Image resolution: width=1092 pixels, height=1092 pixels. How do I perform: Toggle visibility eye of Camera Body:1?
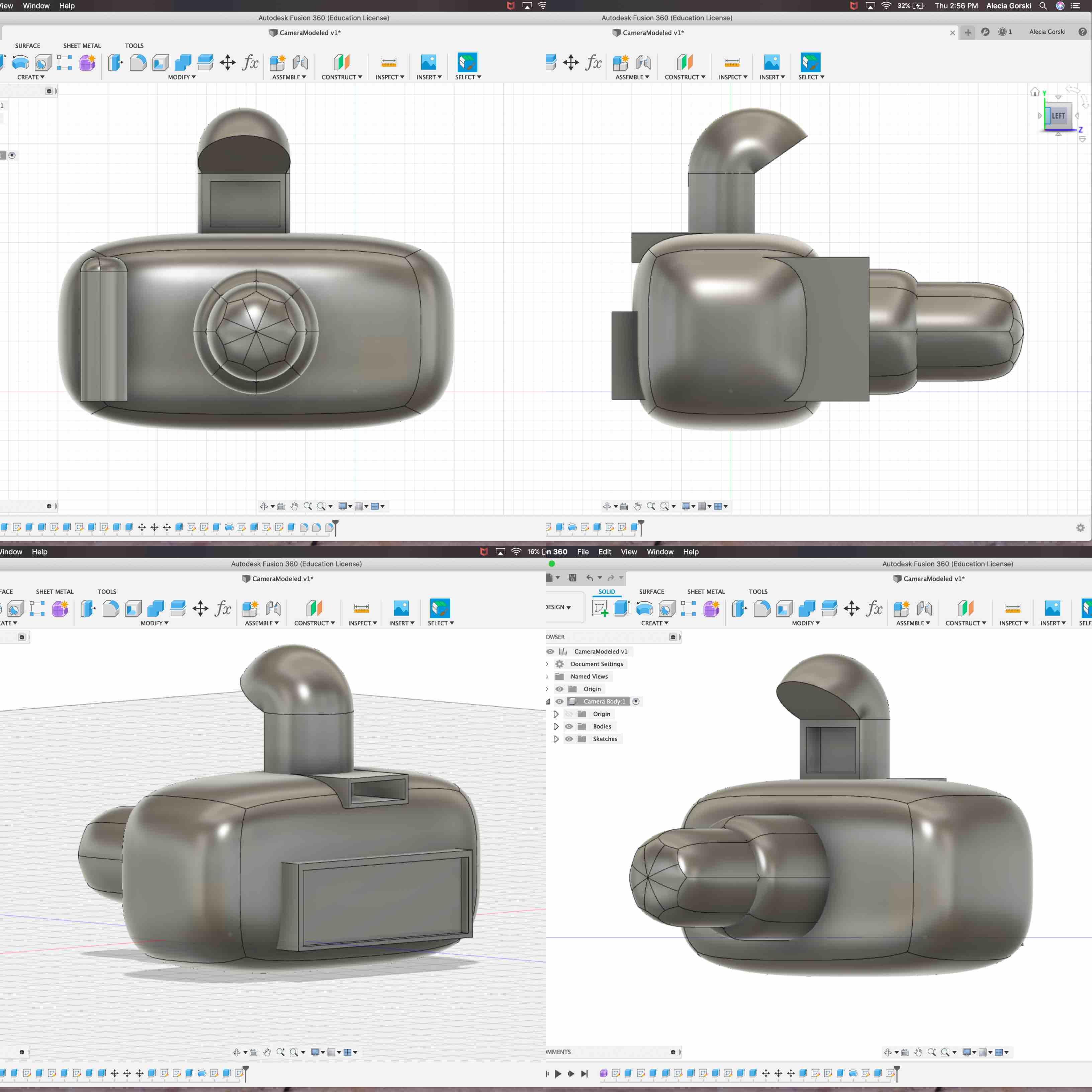click(x=560, y=701)
